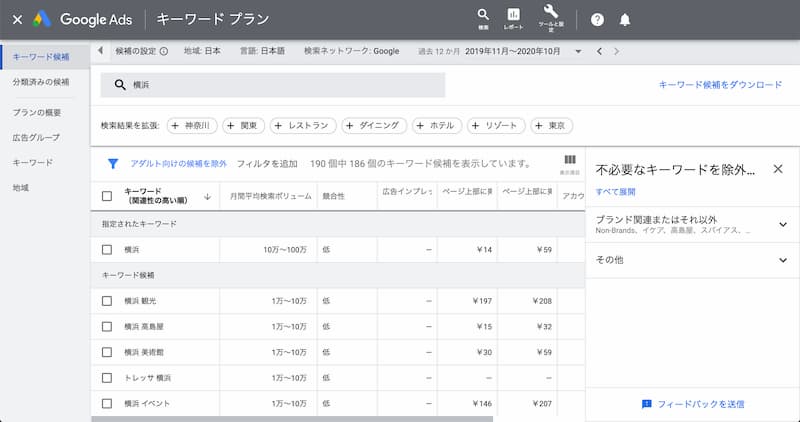
Task: Add 東京 to broaden the search
Action: tap(552, 126)
